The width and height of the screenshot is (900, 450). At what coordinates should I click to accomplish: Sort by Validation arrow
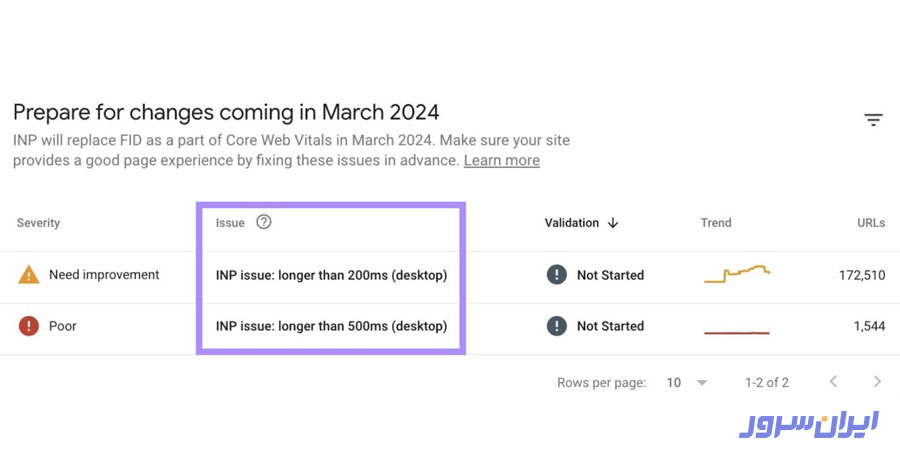[613, 223]
